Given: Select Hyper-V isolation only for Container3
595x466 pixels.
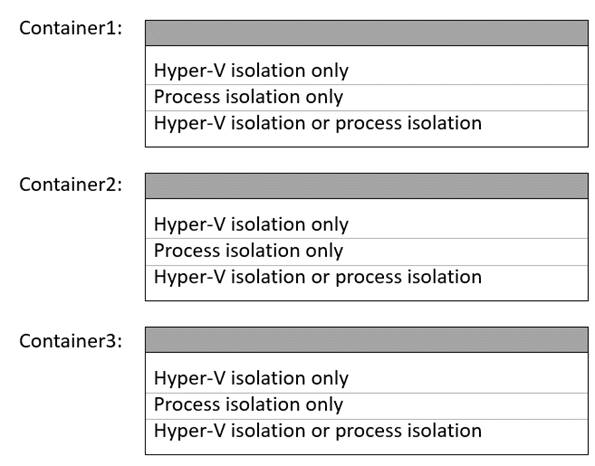Looking at the screenshot, I should pyautogui.click(x=367, y=379).
